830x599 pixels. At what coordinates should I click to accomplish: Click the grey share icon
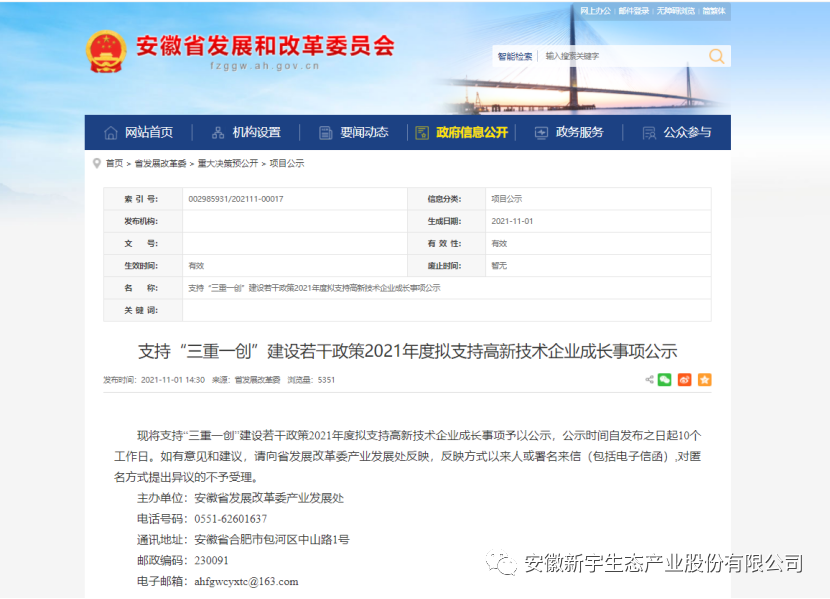[x=647, y=380]
